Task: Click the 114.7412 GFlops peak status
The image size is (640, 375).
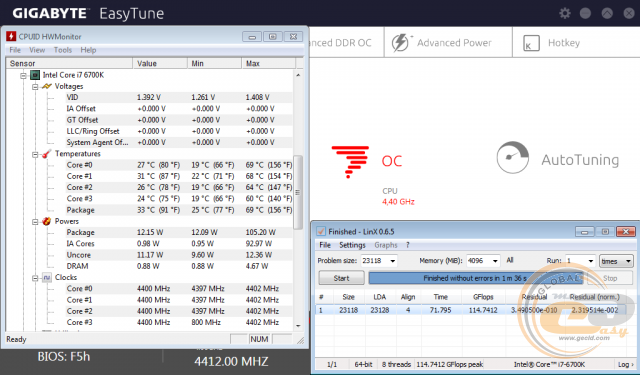Action: point(449,364)
